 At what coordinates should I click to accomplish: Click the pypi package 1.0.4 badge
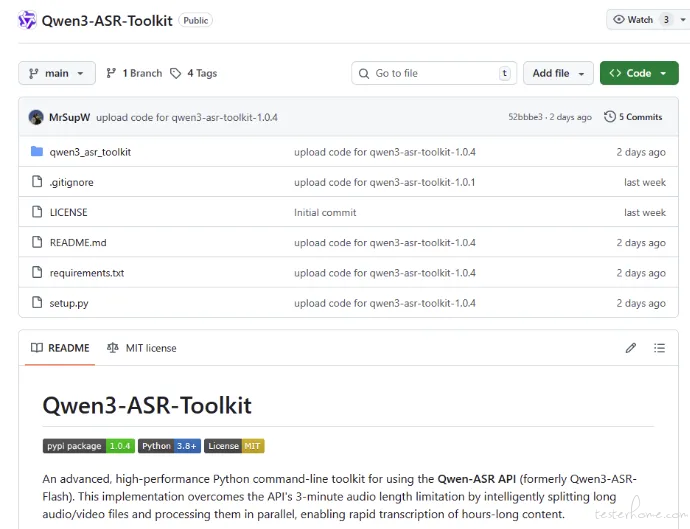88,446
